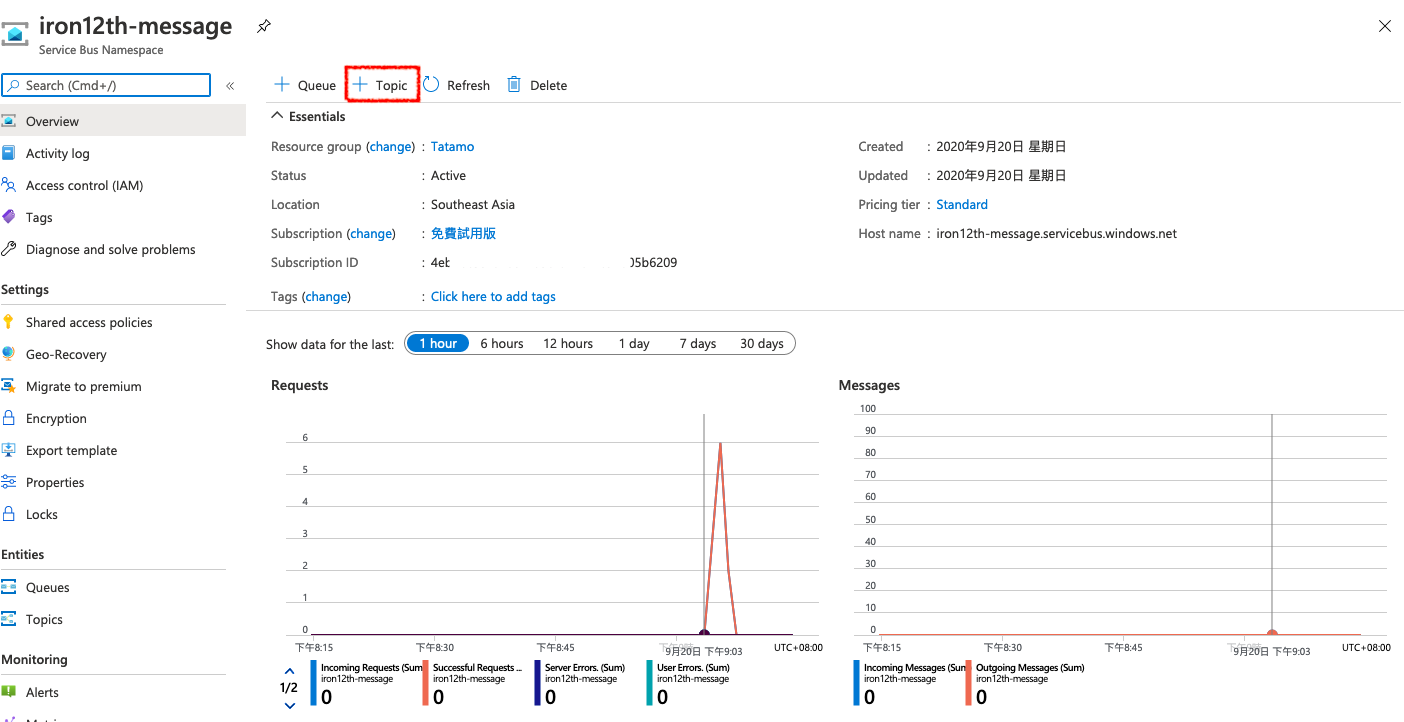Viewport: 1404px width, 722px height.
Task: Close the namespace blade
Action: [1385, 27]
